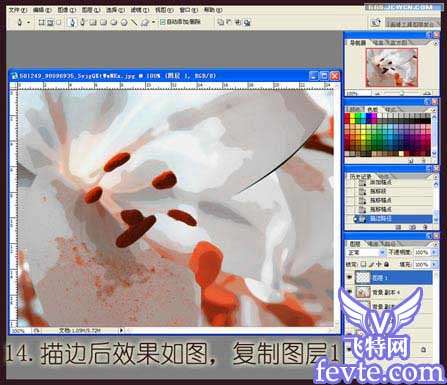Image resolution: width=447 pixels, height=385 pixels.
Task: Open geometry options dropdown arrow
Action: point(153,22)
